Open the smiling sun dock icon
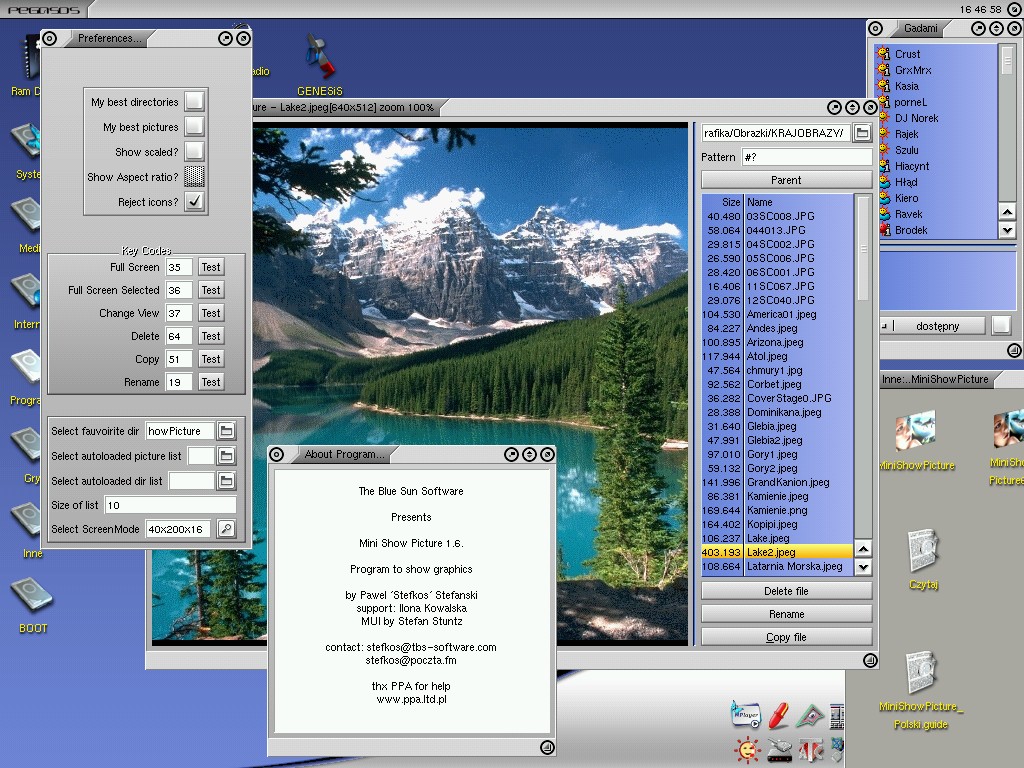1024x768 pixels. (747, 750)
